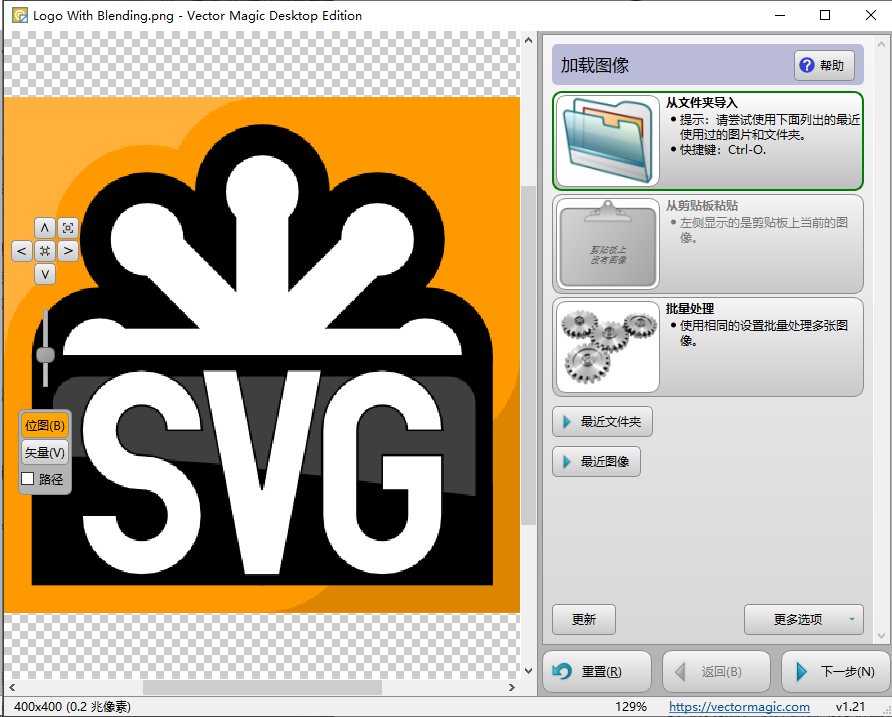Click the canvas vertical scrollbar thumb

pos(528,355)
